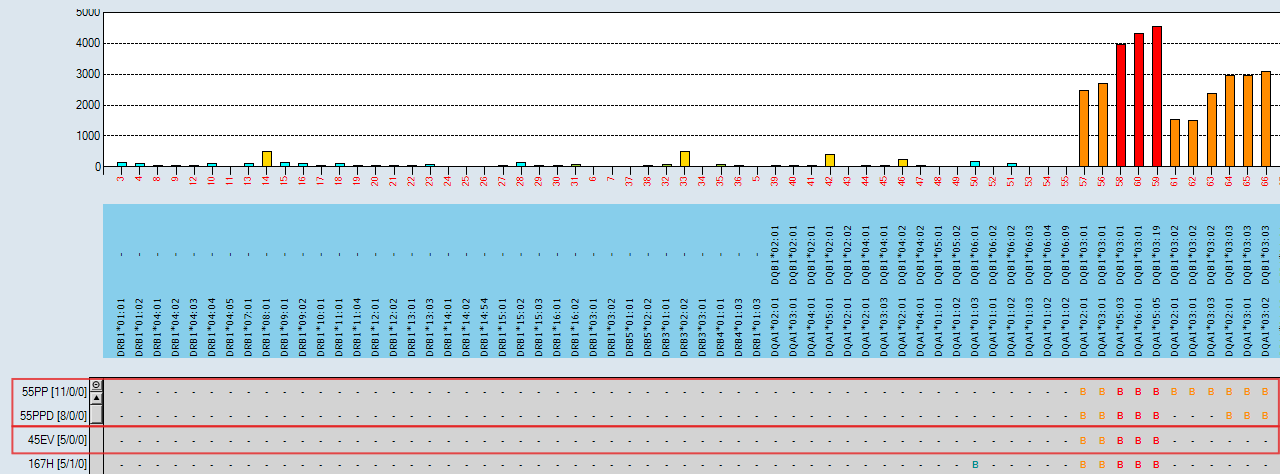Click the DQA1*05:03 allele label
The height and width of the screenshot is (474, 1280).
(x=1121, y=326)
